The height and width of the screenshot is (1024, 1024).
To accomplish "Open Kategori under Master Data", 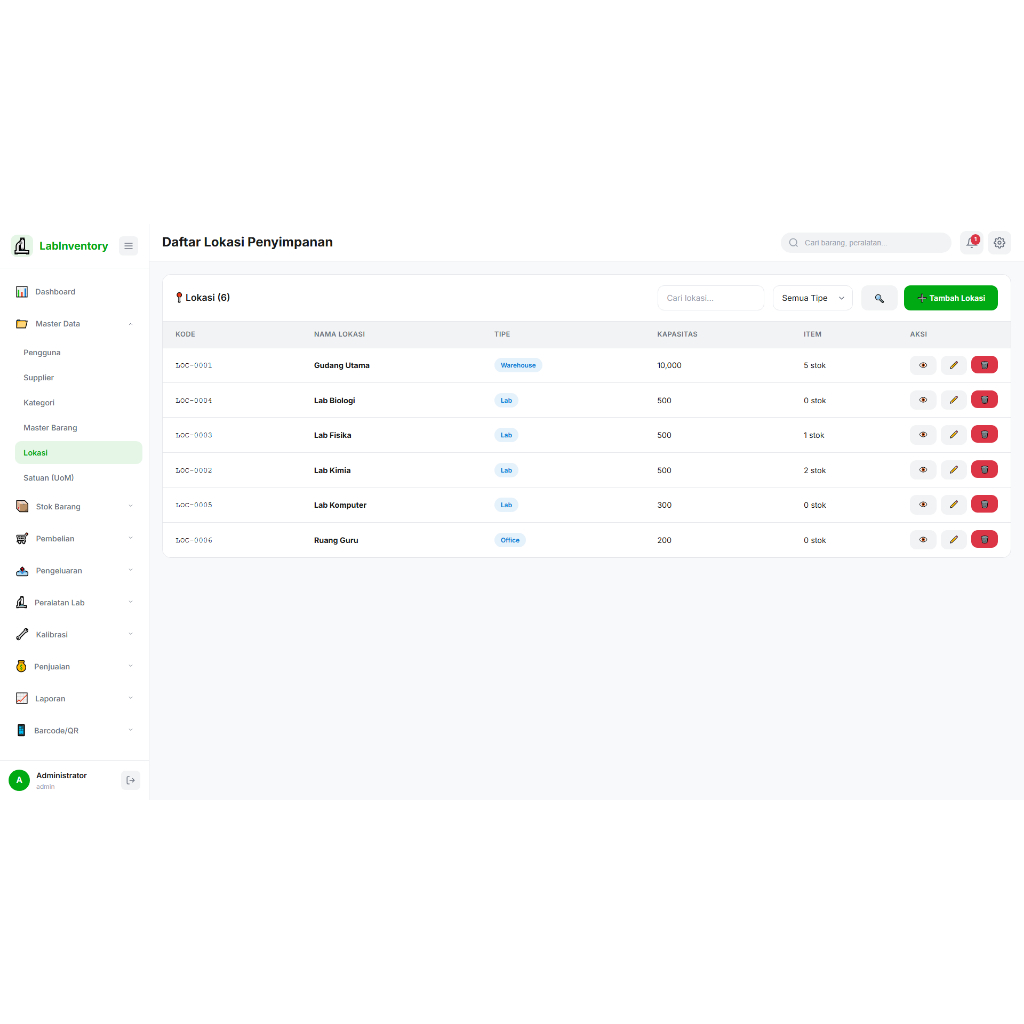I will point(78,402).
